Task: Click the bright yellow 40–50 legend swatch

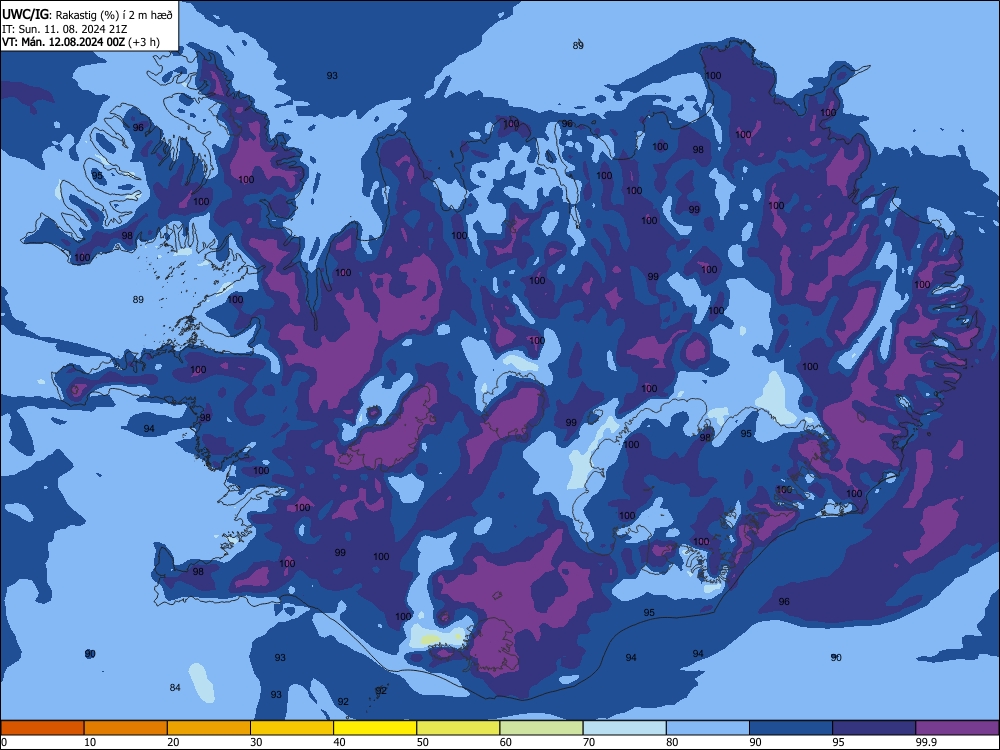Action: [375, 728]
